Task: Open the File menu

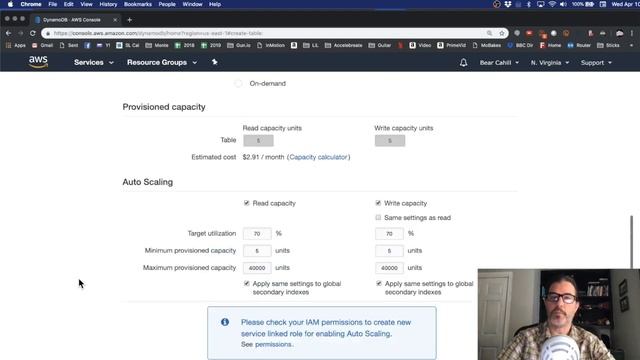Action: click(x=53, y=4)
